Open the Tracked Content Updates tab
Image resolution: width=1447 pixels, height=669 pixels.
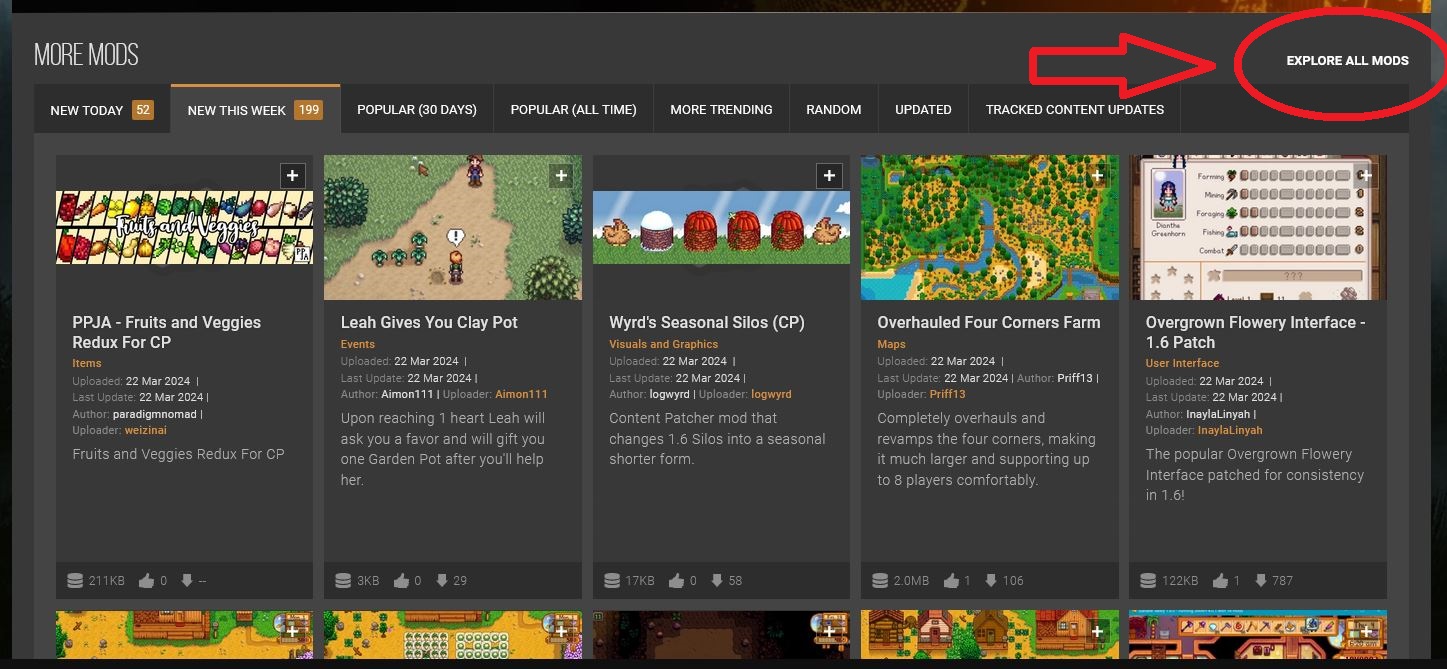click(1075, 110)
